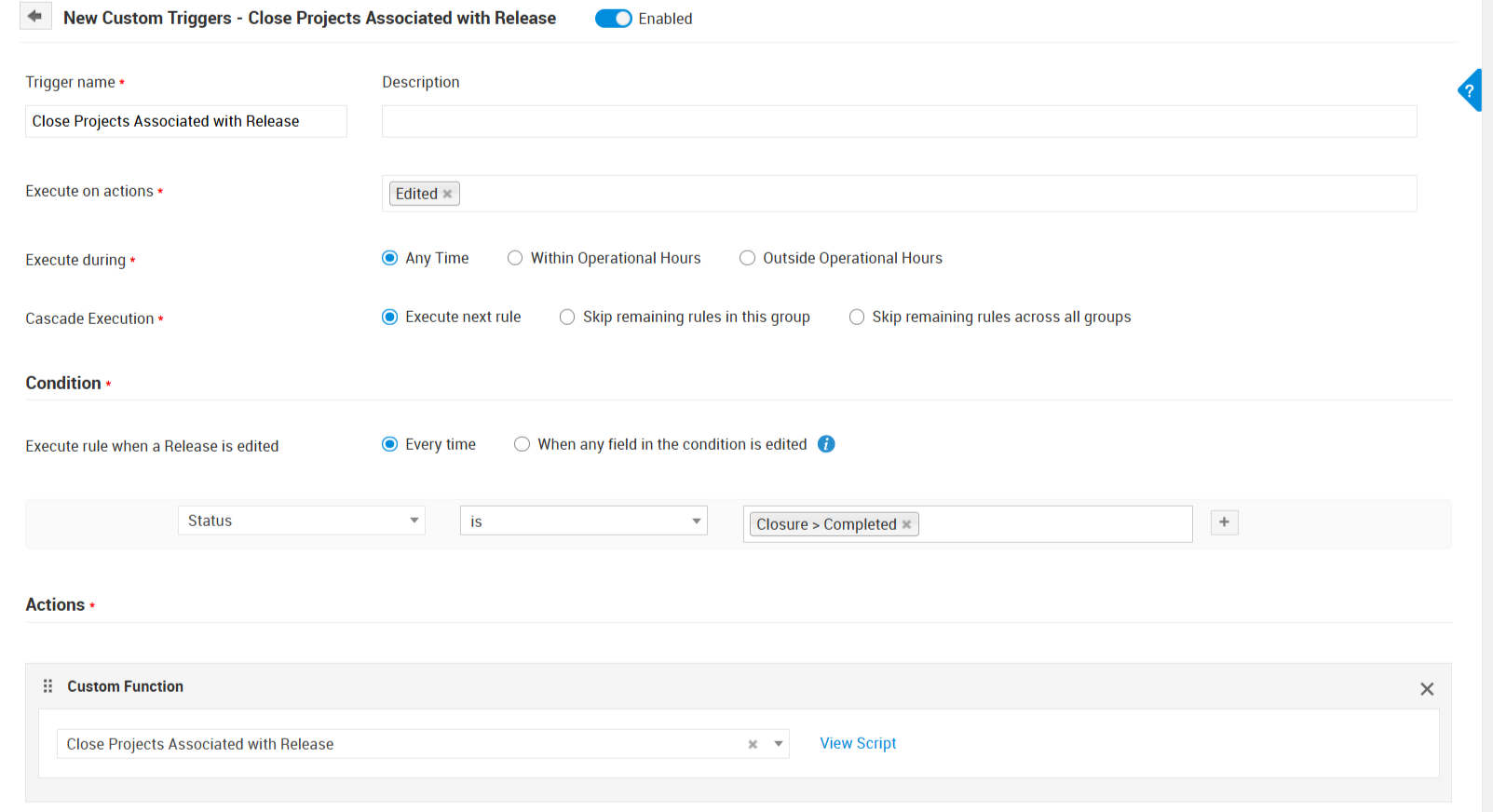
Task: Open the custom function selection dropdown arrow
Action: [779, 744]
